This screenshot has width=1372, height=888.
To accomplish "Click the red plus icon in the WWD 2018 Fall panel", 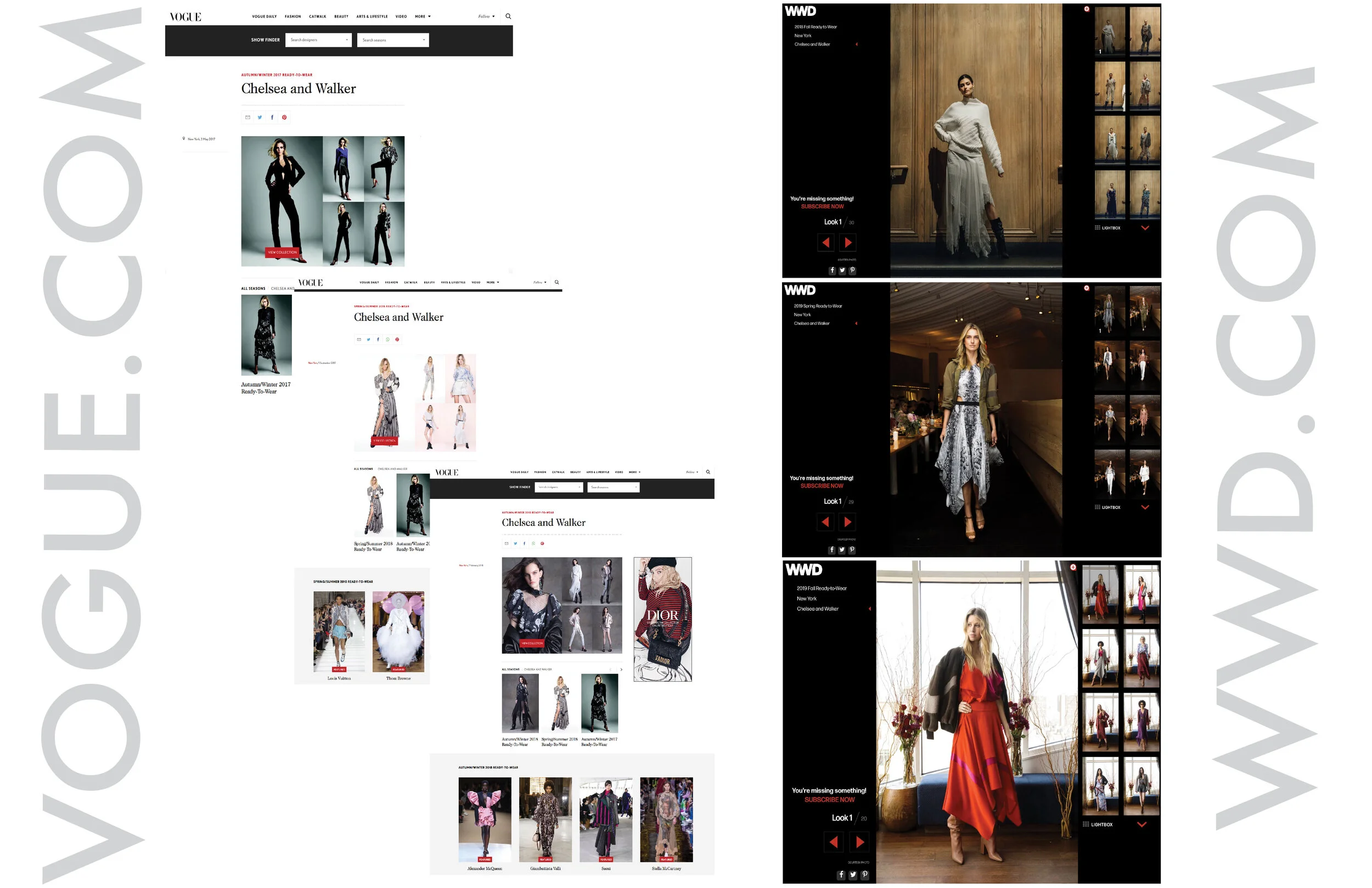I will (1087, 9).
